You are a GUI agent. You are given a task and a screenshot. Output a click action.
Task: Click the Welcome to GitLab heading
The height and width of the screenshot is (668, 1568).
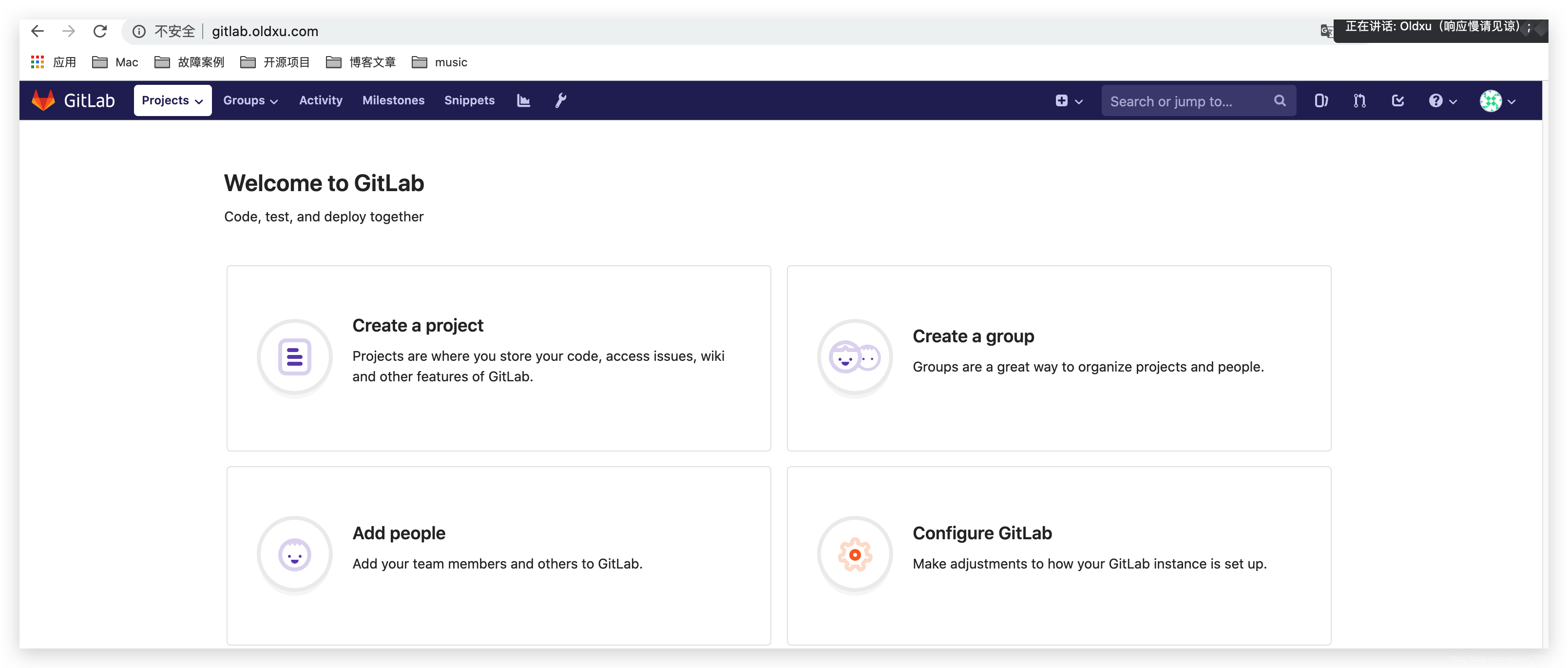324,183
